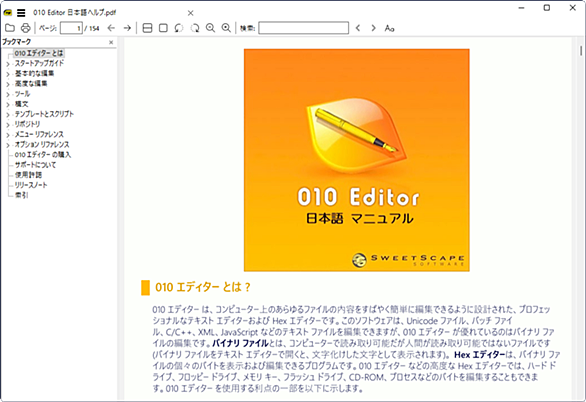Switch to fit-width view icon
Screen dimensions: 586x402
(x=147, y=28)
